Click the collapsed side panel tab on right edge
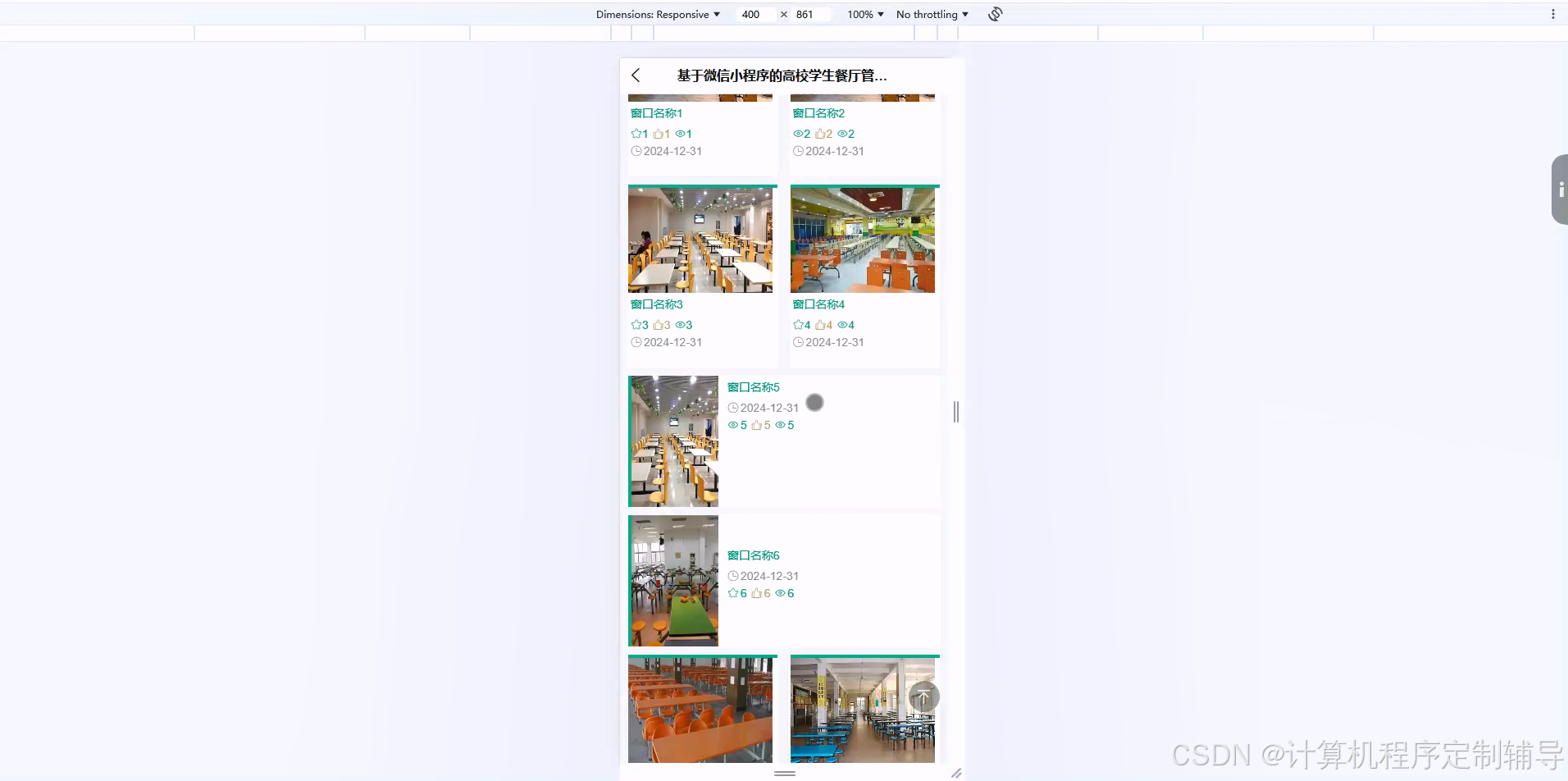The height and width of the screenshot is (781, 1568). (1561, 190)
